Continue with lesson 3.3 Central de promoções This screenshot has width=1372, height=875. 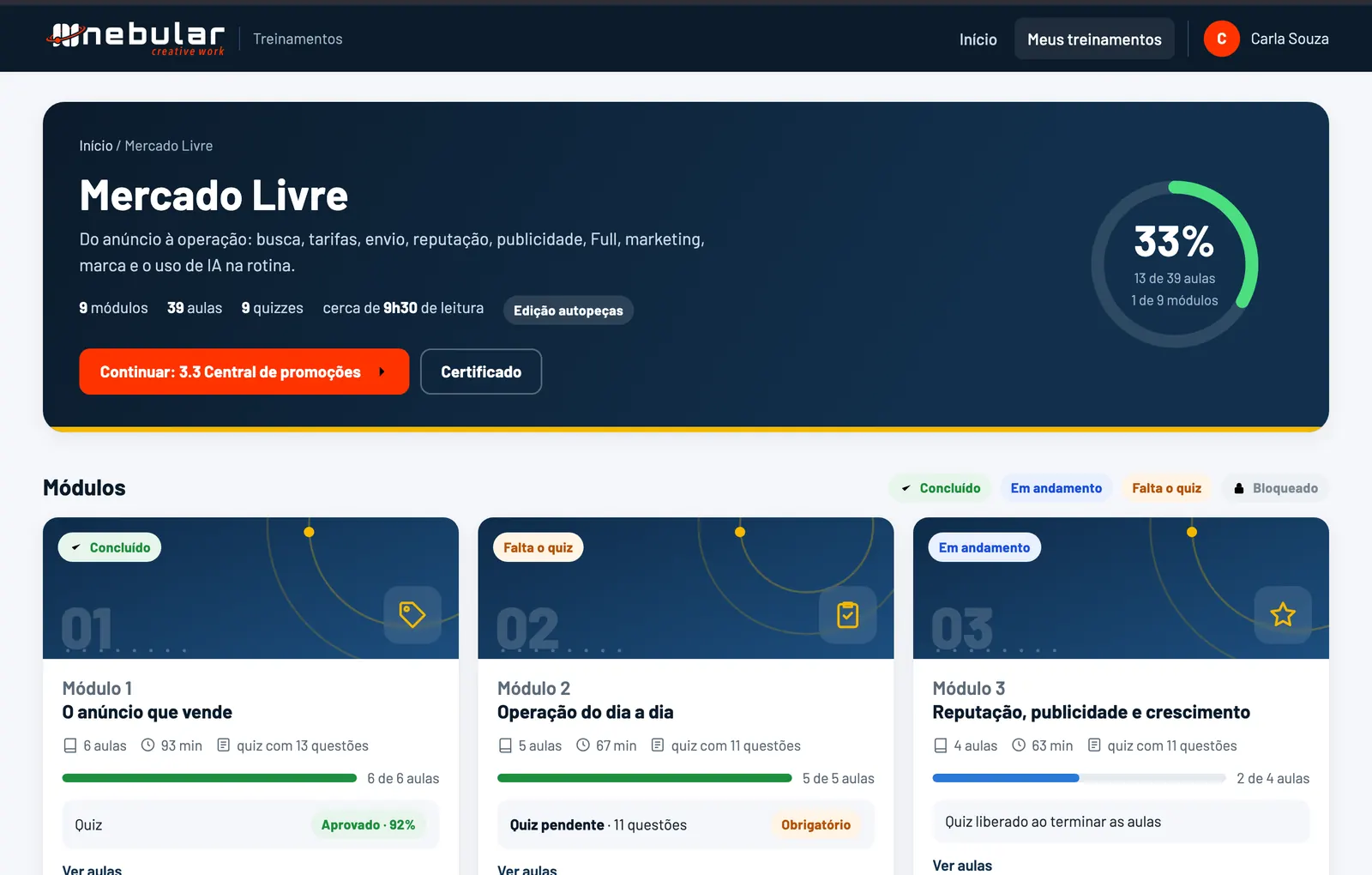pyautogui.click(x=244, y=371)
